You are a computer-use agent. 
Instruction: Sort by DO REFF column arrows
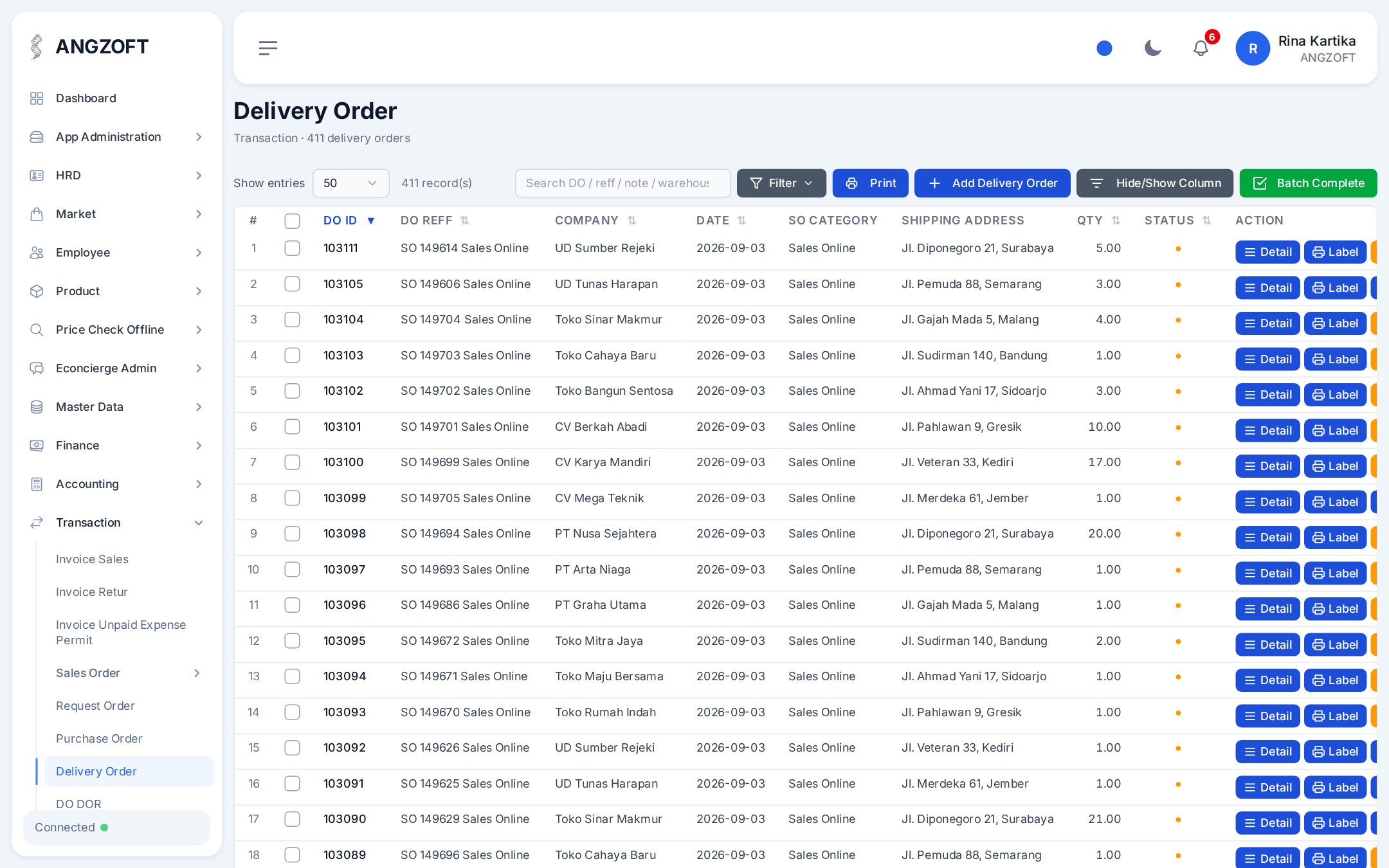[x=465, y=221]
